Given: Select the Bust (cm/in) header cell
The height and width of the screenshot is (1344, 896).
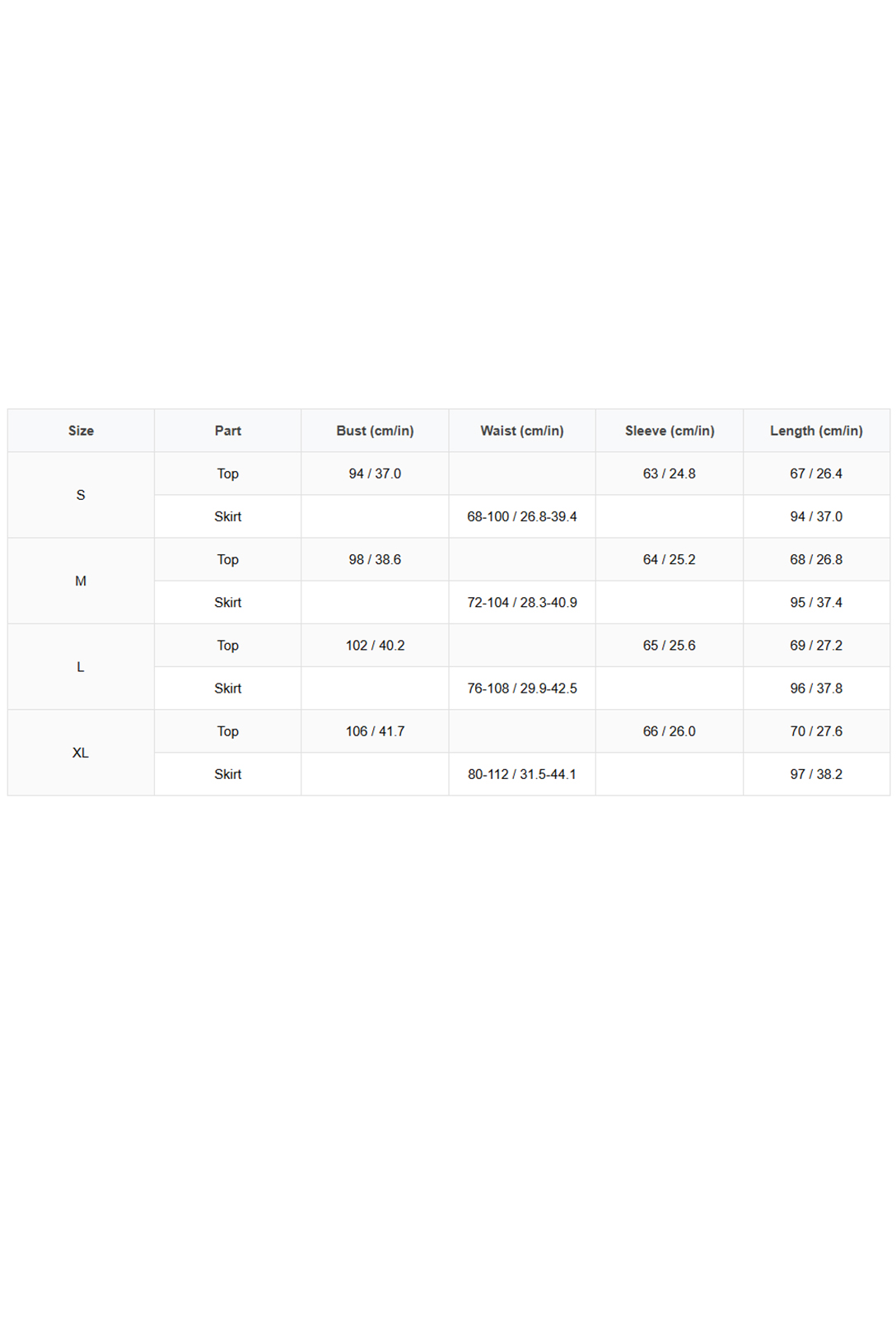Looking at the screenshot, I should [x=375, y=431].
